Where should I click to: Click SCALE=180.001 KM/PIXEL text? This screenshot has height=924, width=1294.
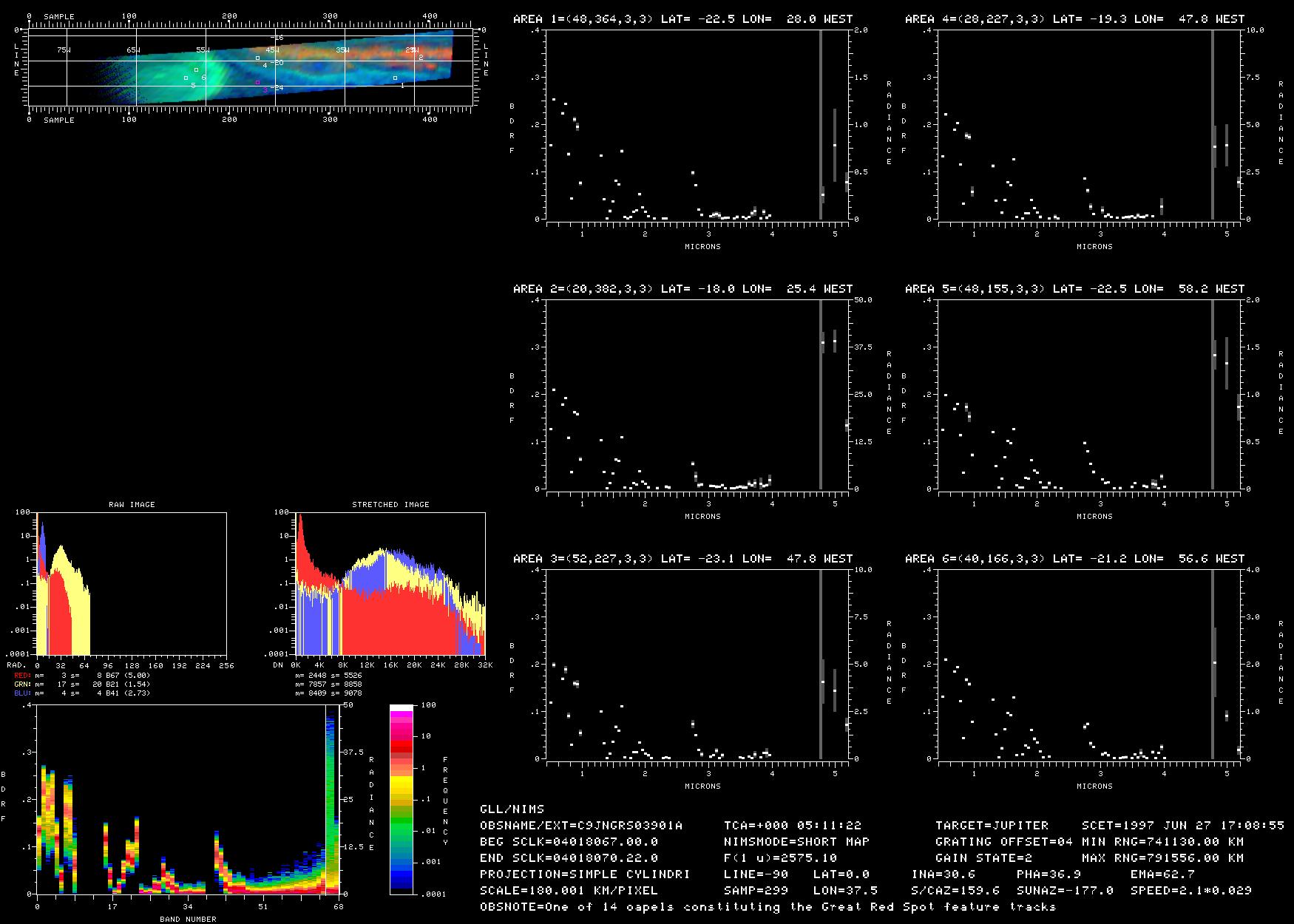pos(569,891)
